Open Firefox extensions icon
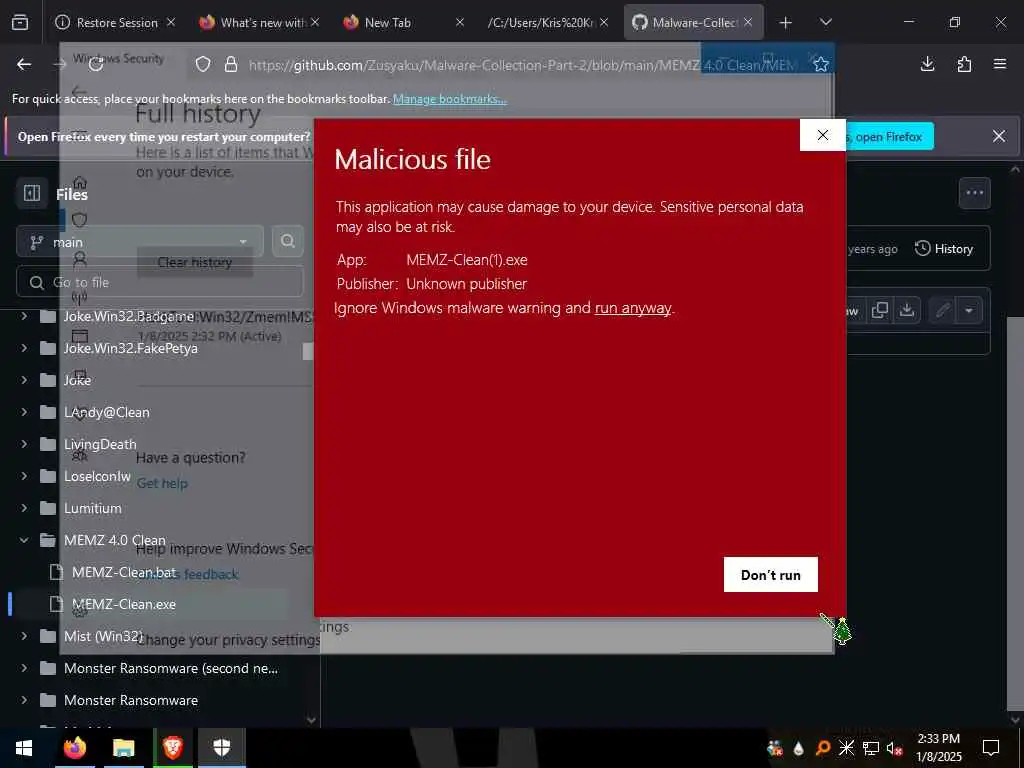The image size is (1024, 768). [x=964, y=64]
